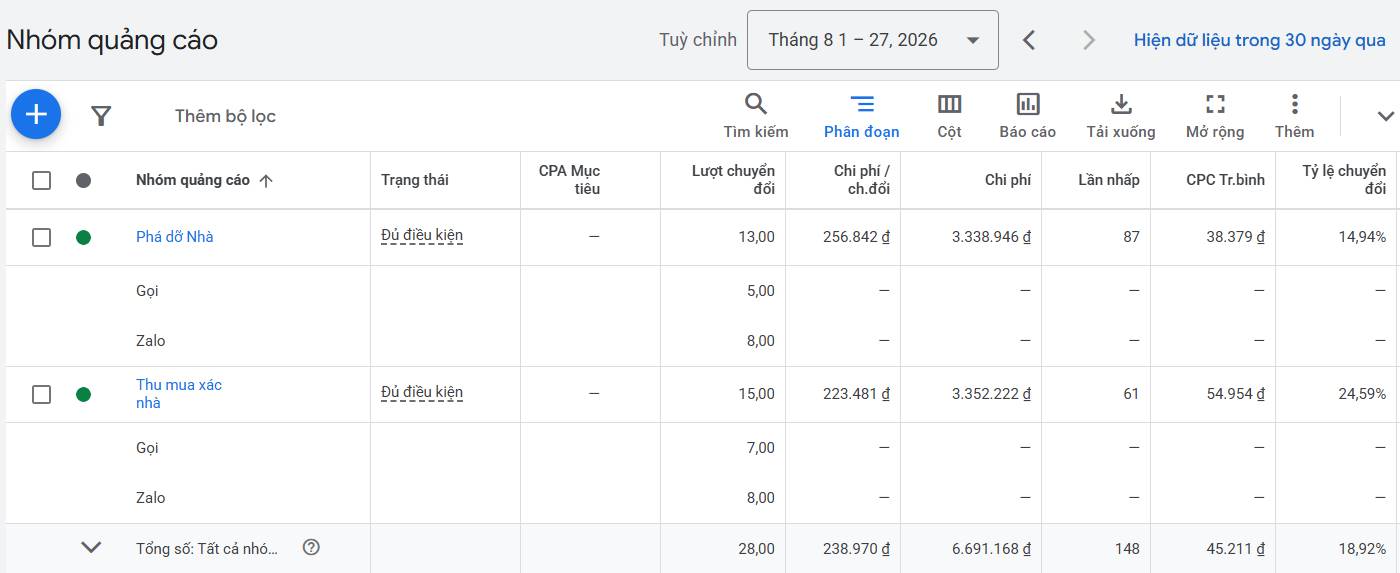
Task: Open the Cột columns settings
Action: pyautogui.click(x=949, y=115)
